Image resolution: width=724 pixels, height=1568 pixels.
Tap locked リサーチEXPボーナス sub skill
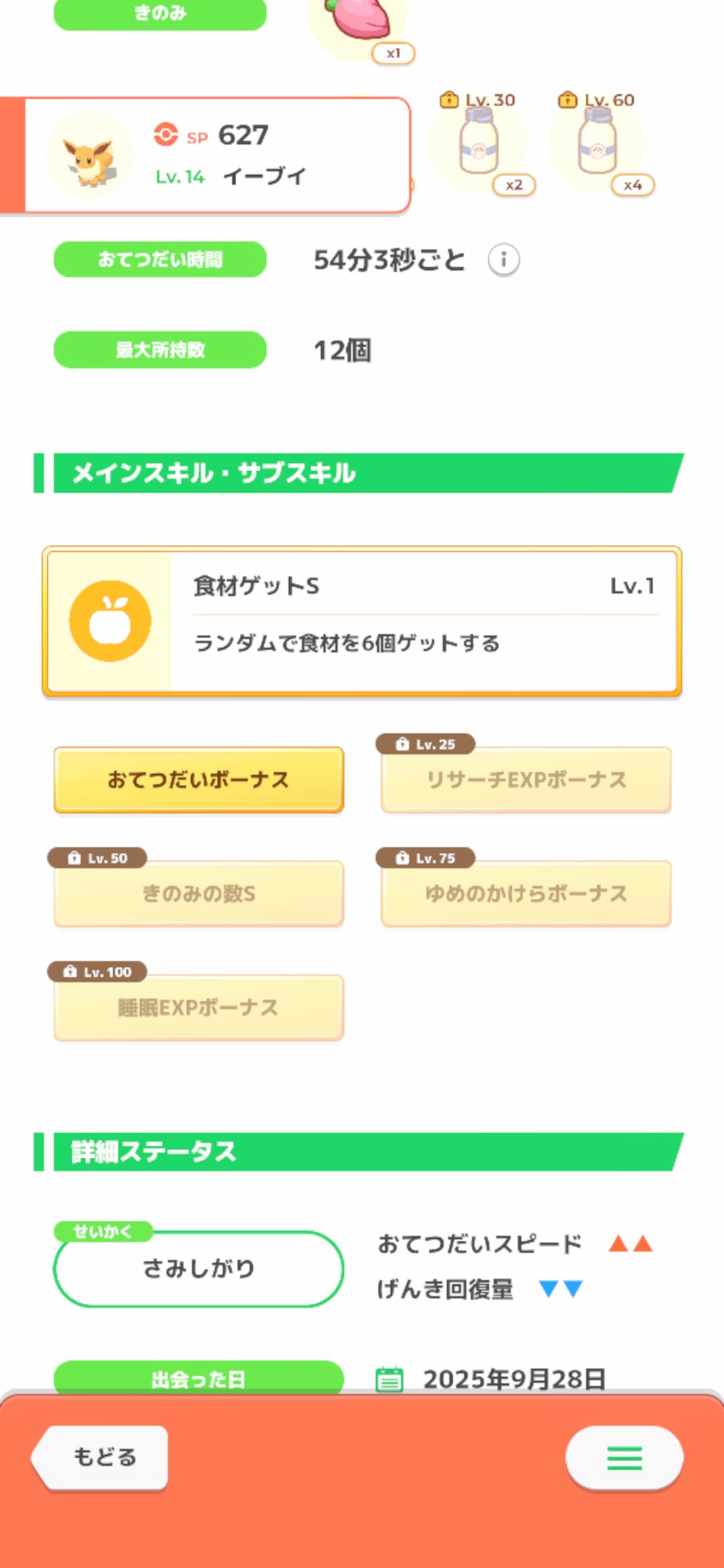[x=526, y=780]
